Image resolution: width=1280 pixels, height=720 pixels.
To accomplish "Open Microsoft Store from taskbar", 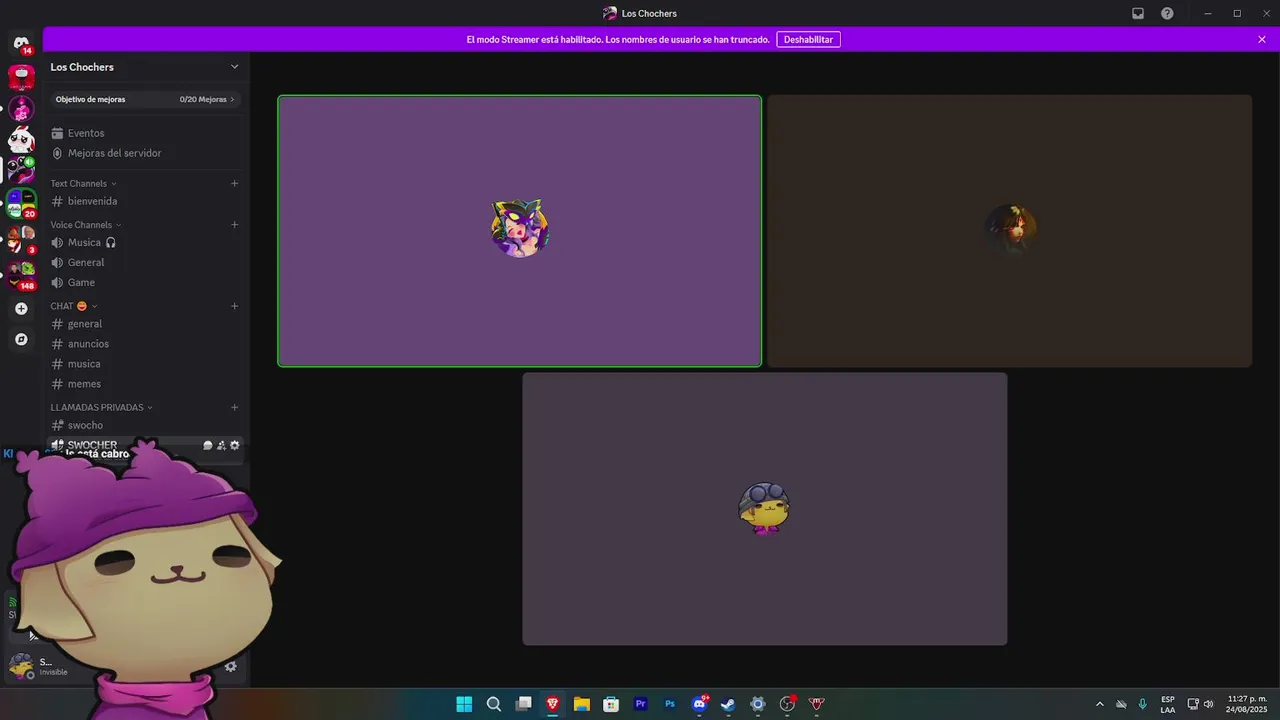I will click(x=611, y=704).
